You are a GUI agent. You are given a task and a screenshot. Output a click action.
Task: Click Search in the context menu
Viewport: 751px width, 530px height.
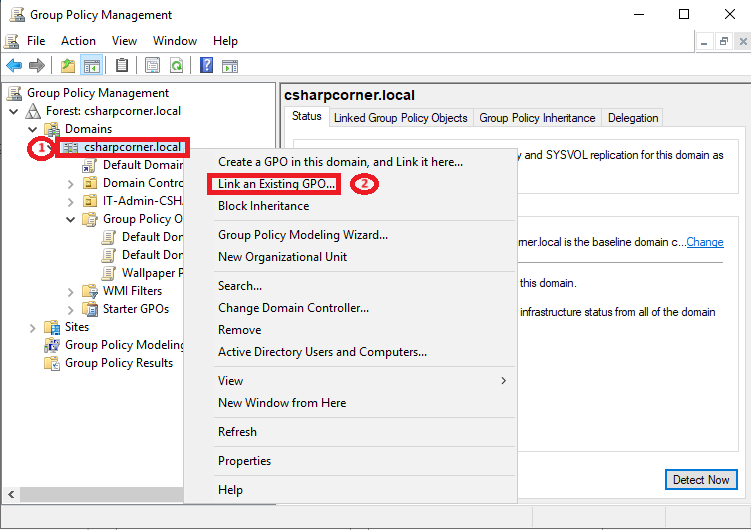239,286
